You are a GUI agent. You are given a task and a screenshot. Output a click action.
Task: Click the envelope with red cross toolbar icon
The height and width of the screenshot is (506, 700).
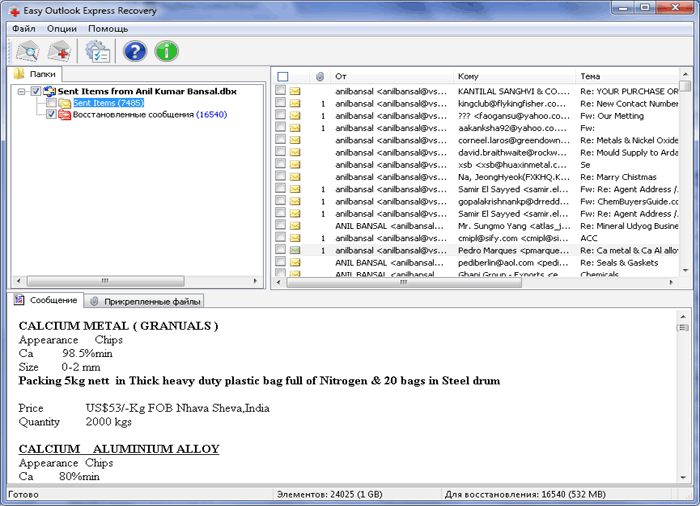[61, 51]
